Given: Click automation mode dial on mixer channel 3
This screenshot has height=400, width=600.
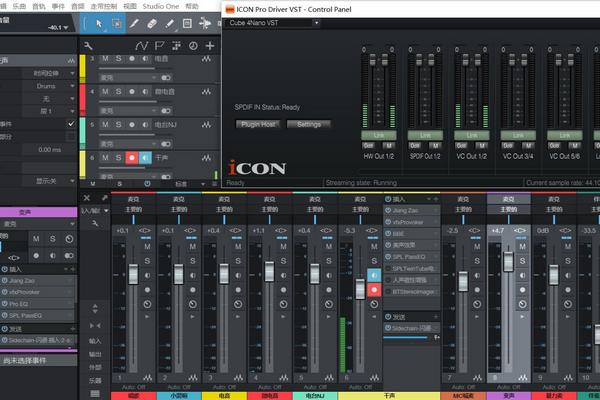Looking at the screenshot, I should click(238, 304).
